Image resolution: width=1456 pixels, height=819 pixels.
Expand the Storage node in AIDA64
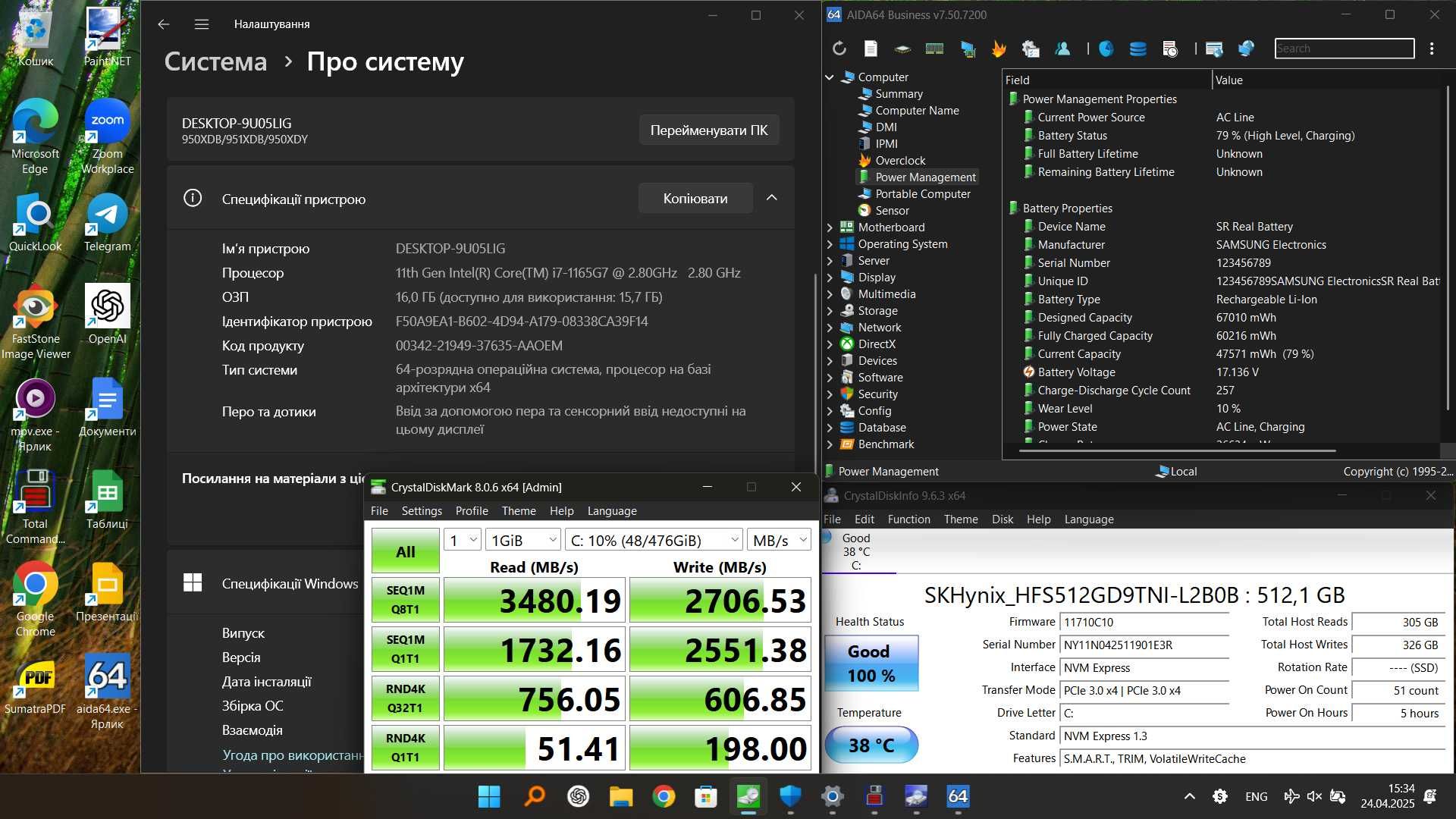click(x=830, y=311)
